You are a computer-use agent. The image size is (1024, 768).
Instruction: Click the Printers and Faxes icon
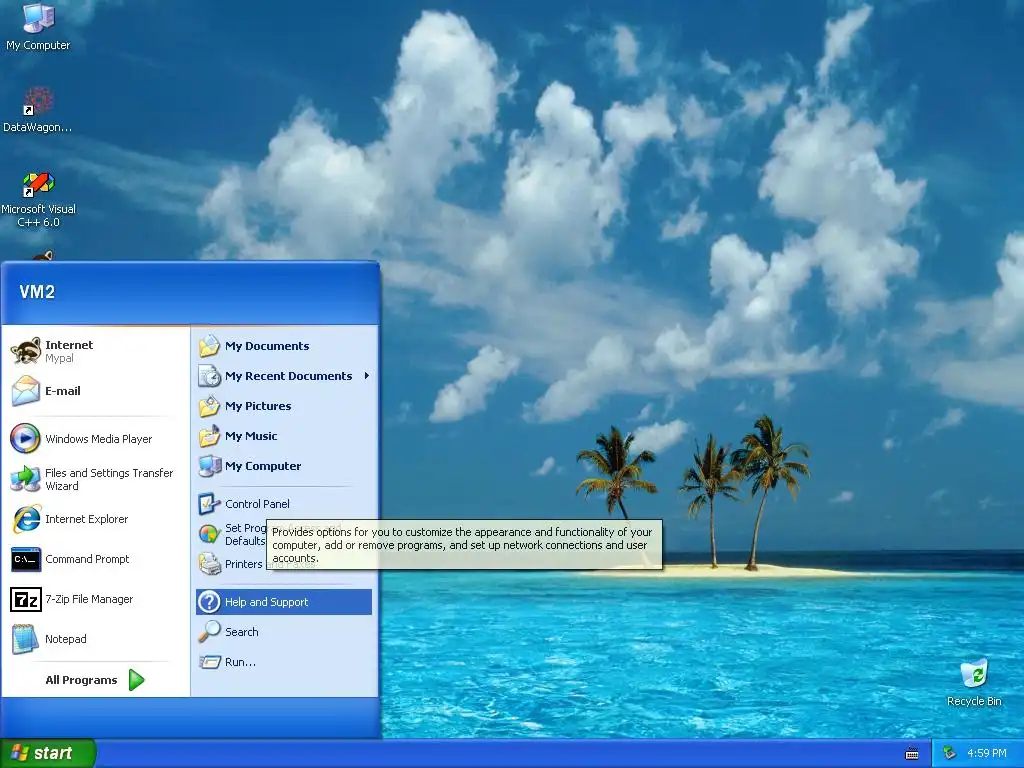tap(210, 564)
